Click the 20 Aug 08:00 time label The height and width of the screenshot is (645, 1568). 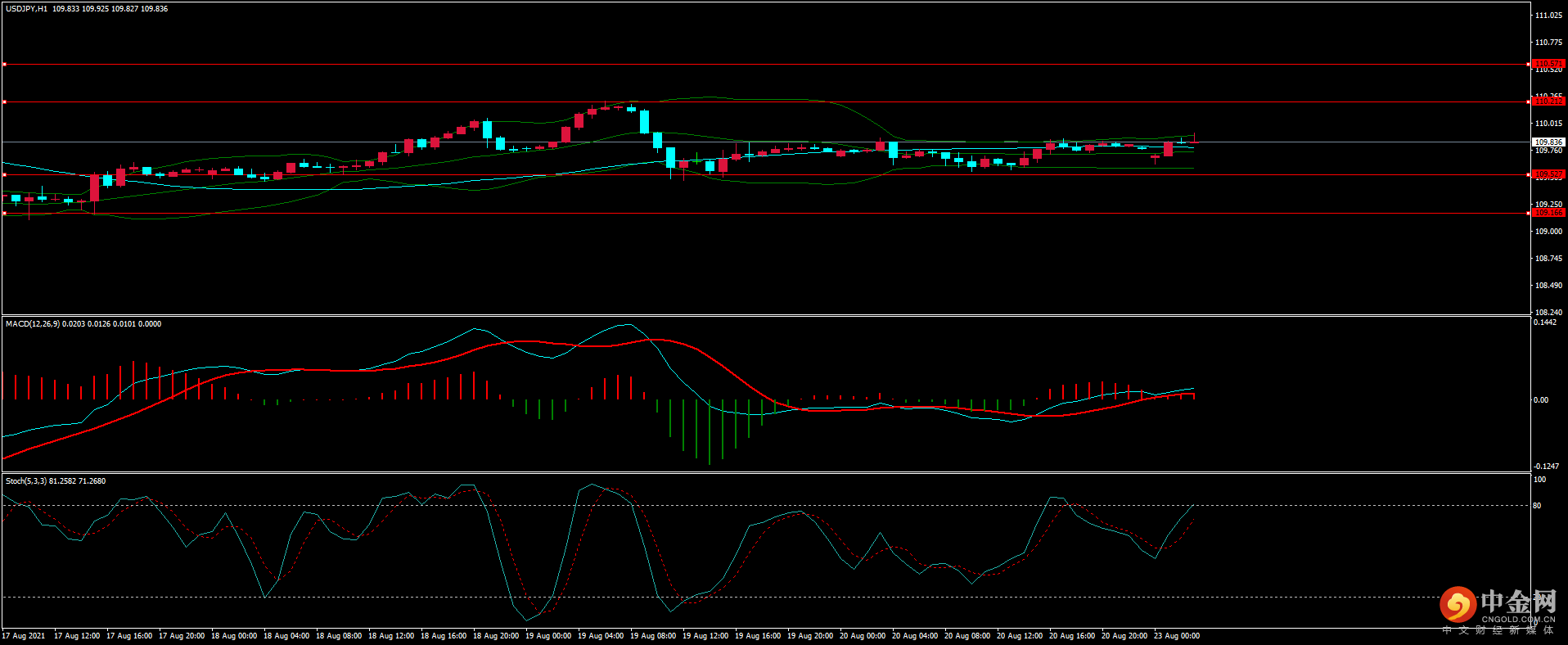coord(967,636)
